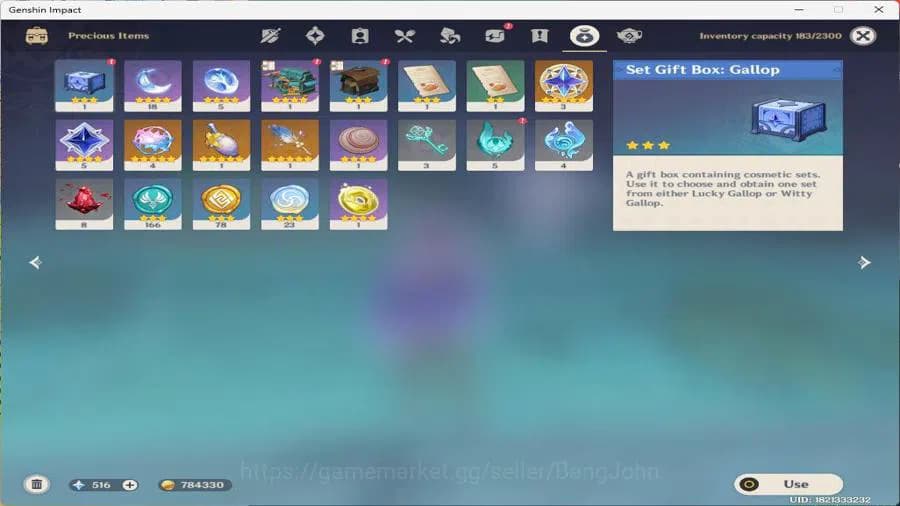Select the red crystal item count 8
Viewport: 900px width, 506px height.
tap(84, 204)
